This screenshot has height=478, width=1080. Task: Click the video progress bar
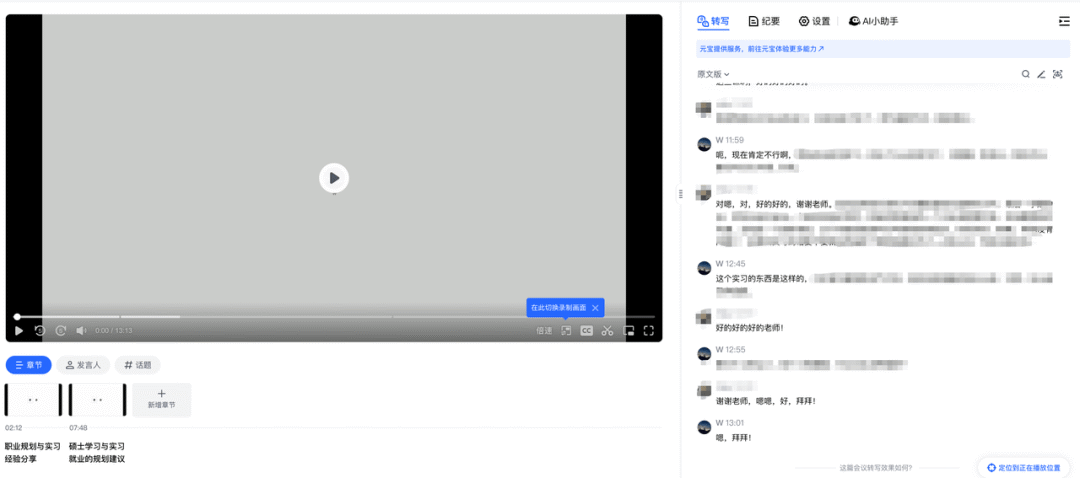click(334, 317)
